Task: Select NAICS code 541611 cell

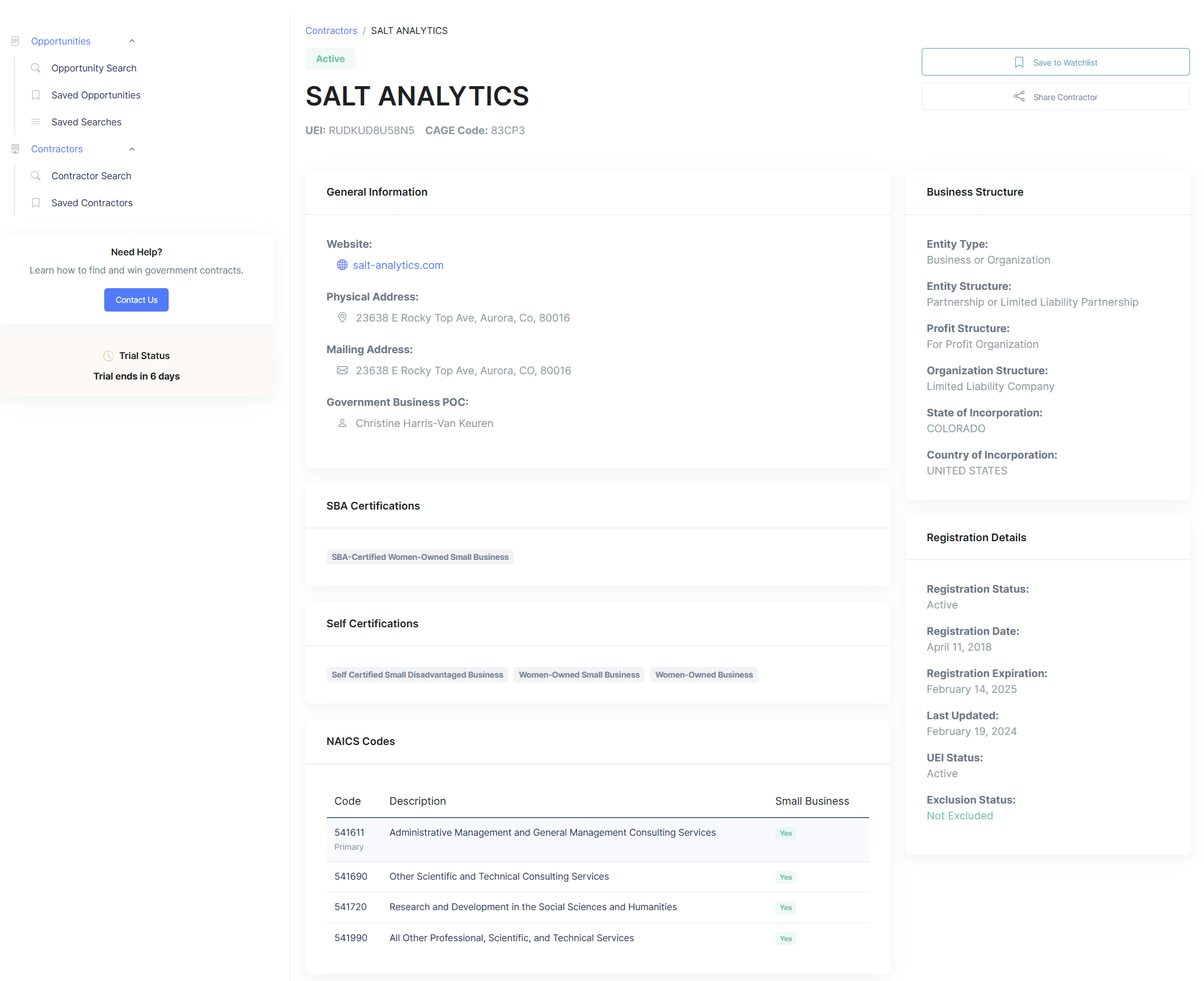Action: [x=350, y=833]
